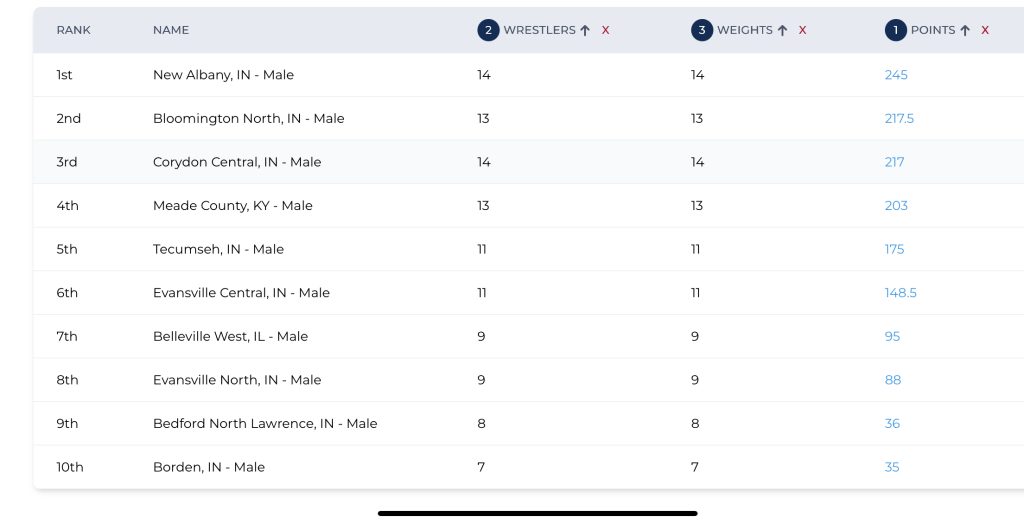This screenshot has width=1024, height=523.
Task: Open Corydon Central's 217 points link
Action: [894, 162]
